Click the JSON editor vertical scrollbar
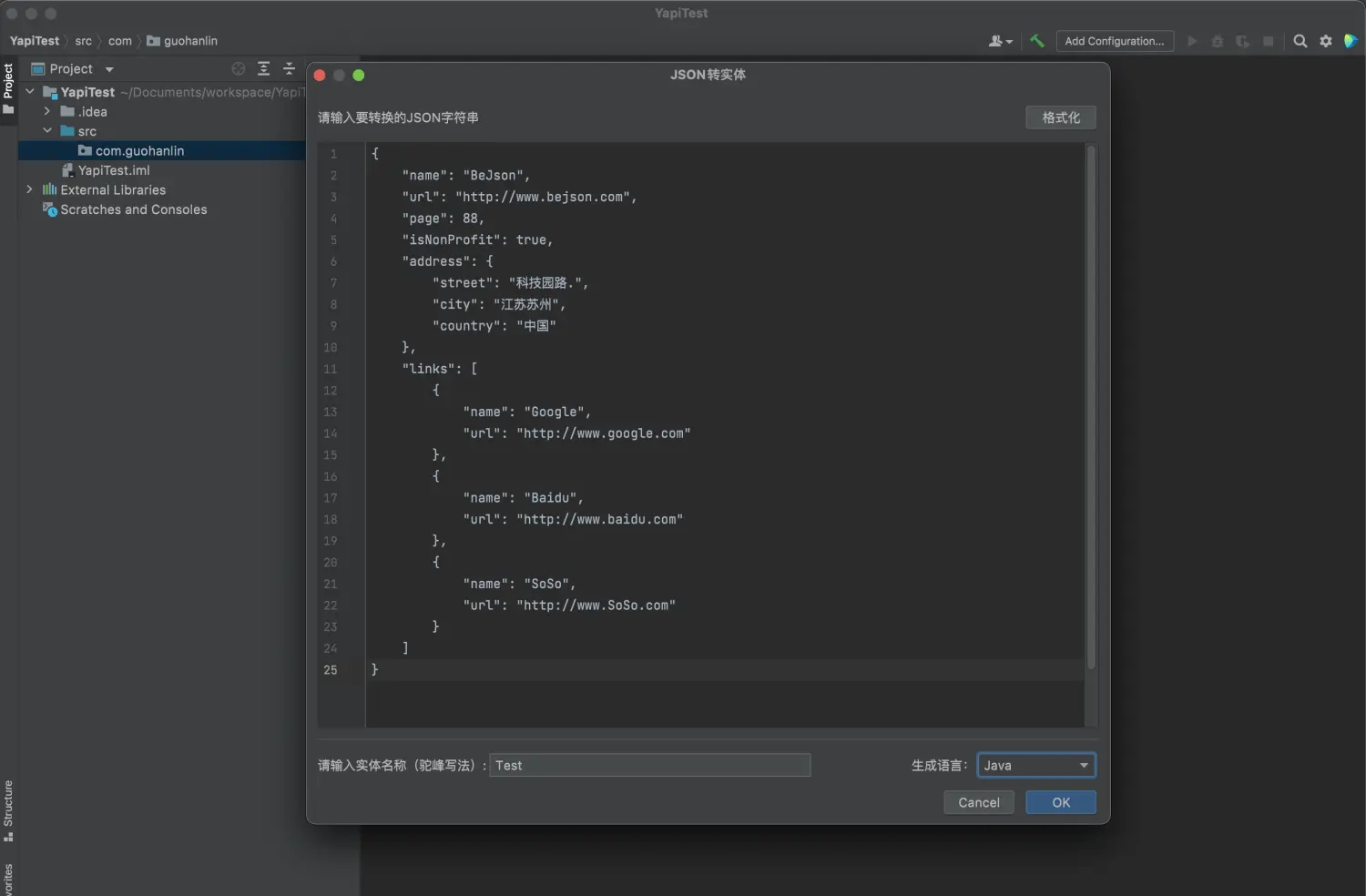This screenshot has width=1366, height=896. click(1091, 408)
